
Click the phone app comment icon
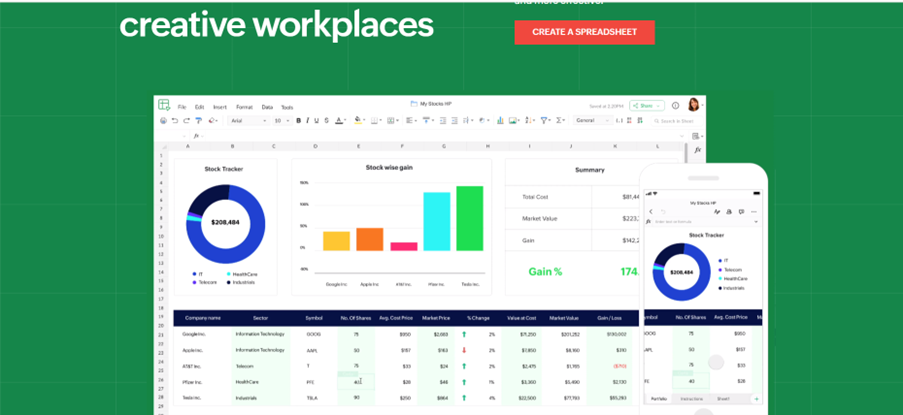(742, 212)
